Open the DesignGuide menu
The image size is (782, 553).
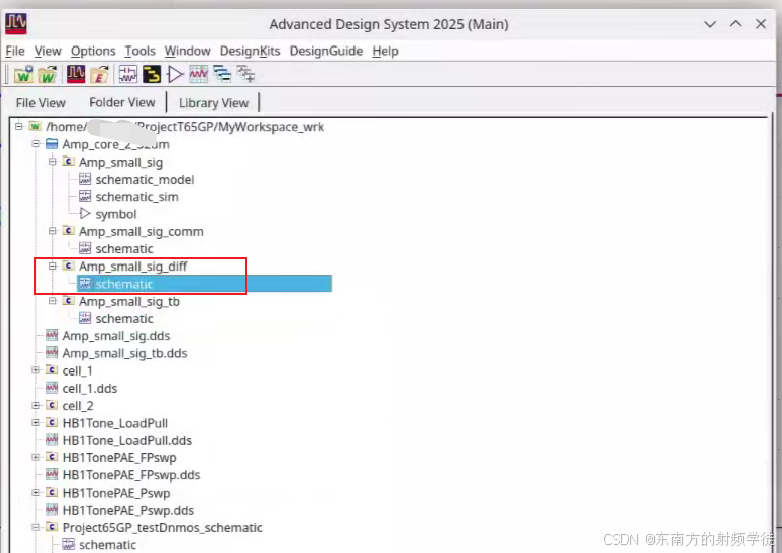tap(326, 51)
